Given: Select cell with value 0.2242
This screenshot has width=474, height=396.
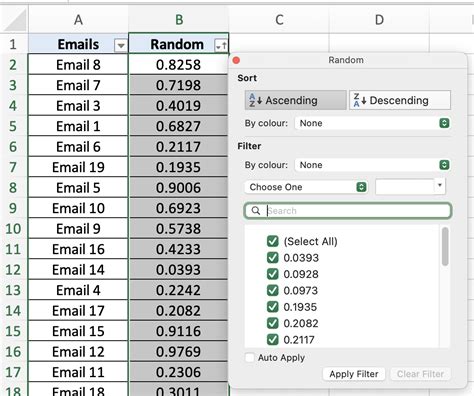Looking at the screenshot, I should pos(179,290).
